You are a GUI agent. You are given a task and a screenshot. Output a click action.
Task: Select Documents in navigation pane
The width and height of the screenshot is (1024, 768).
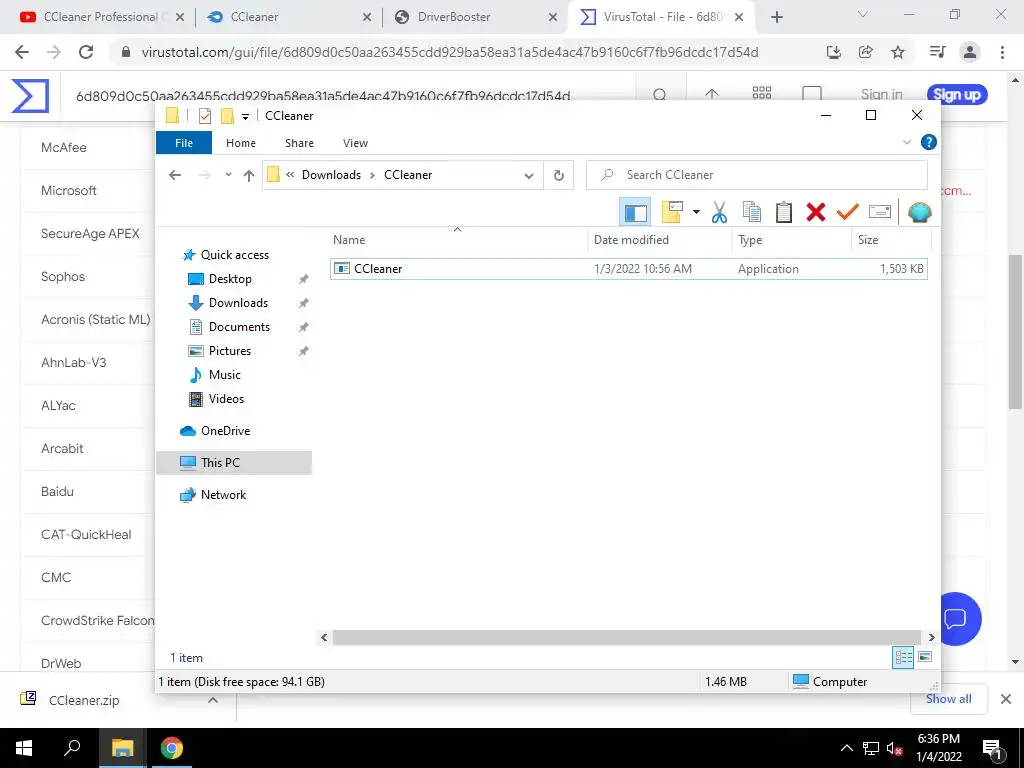239,327
